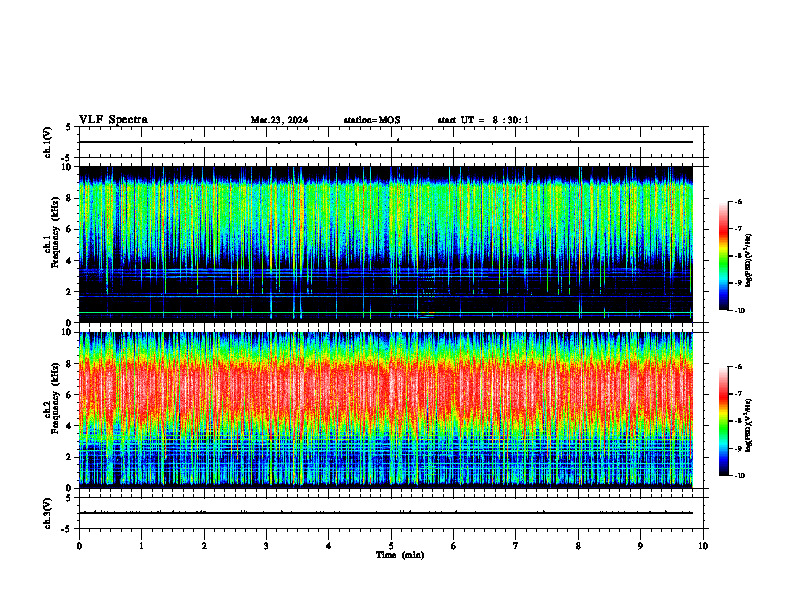Screen dimensions: 792x612
Task: Click the ch.2 frequency tick label "8"
Action: 70,364
